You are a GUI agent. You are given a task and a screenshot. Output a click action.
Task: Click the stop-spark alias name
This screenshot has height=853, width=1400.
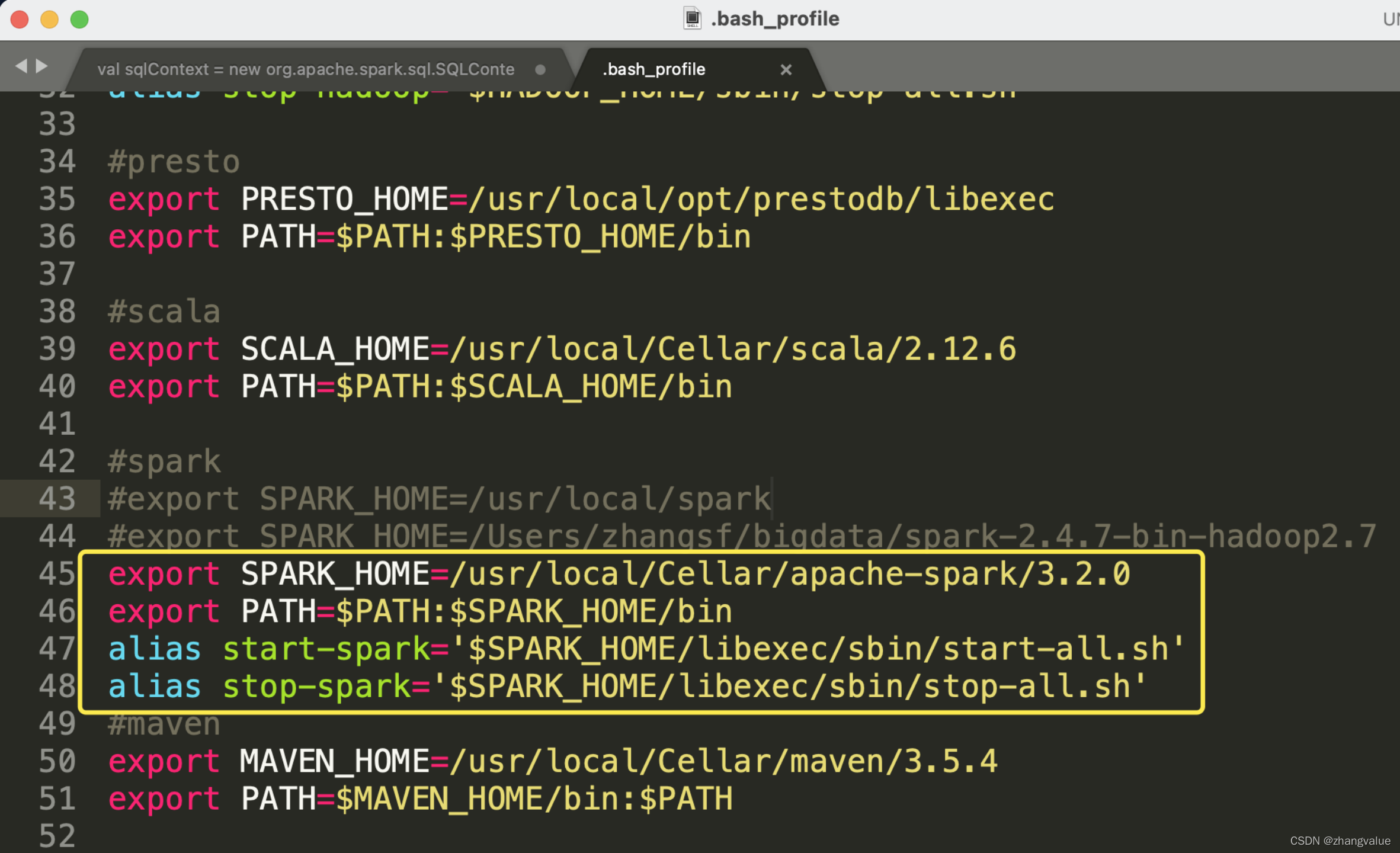coord(316,687)
